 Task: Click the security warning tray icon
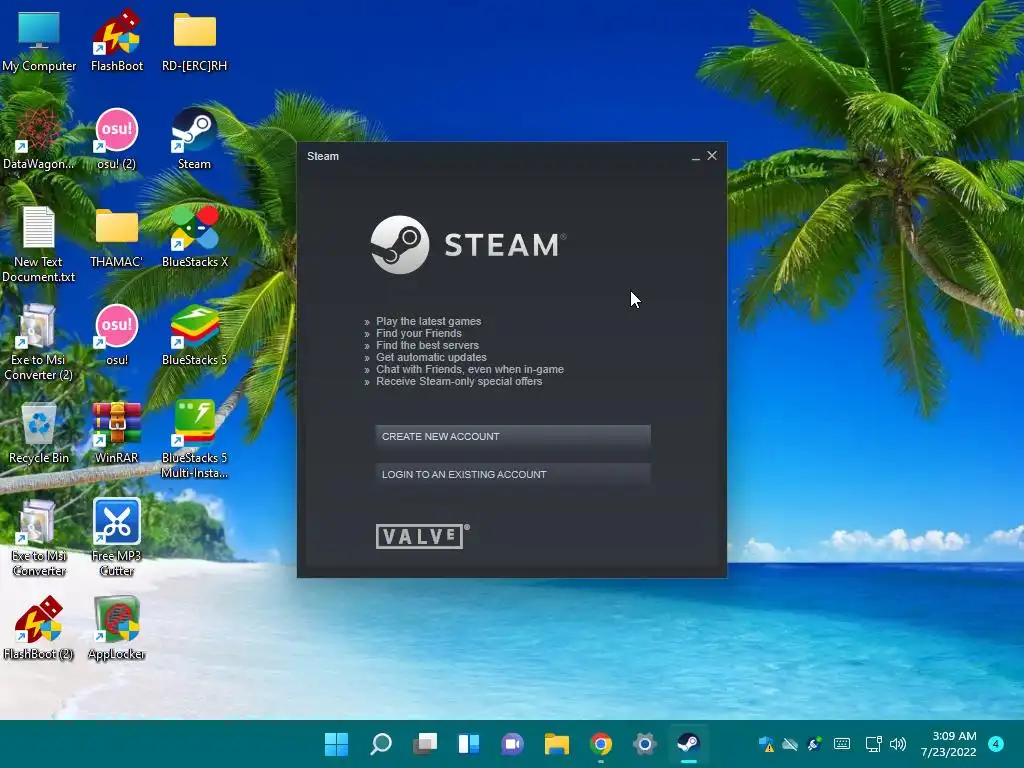[x=766, y=744]
